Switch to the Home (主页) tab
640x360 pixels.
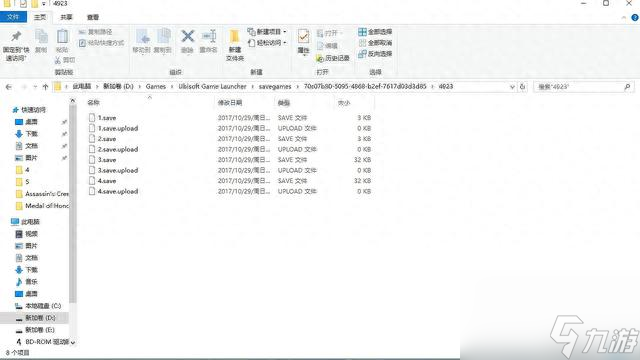point(40,17)
